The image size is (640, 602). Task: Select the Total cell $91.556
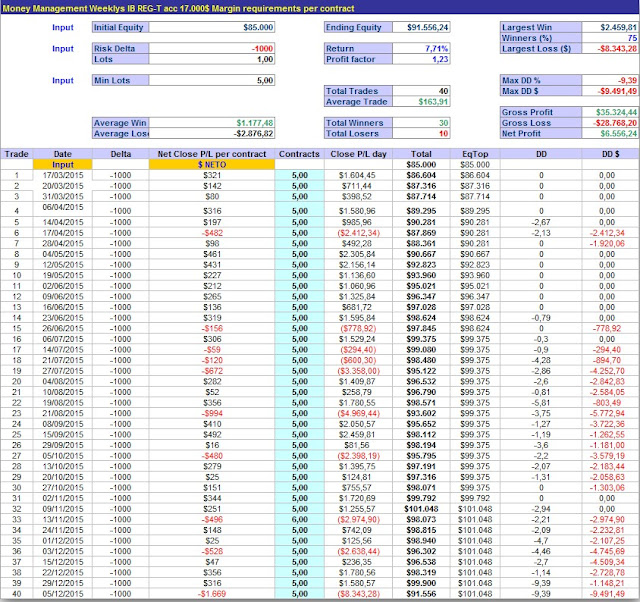pyautogui.click(x=421, y=593)
